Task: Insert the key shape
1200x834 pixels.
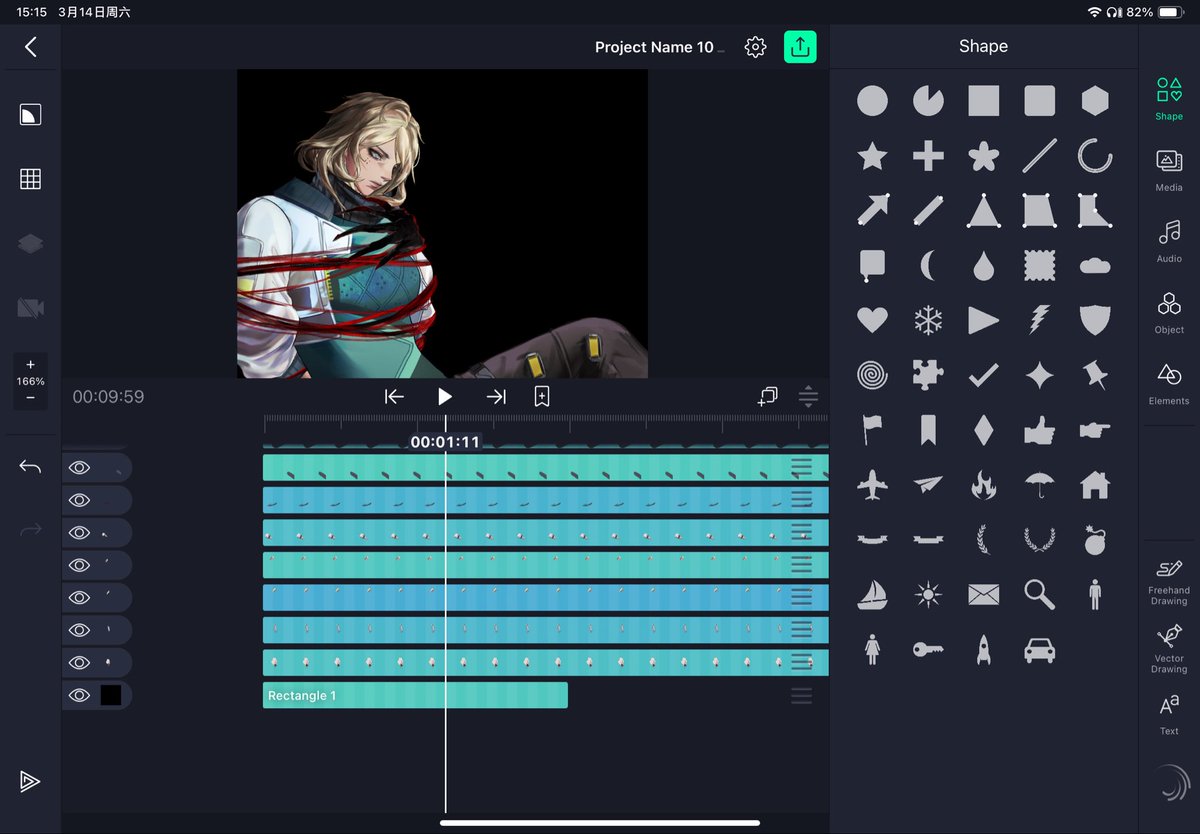Action: (x=928, y=650)
